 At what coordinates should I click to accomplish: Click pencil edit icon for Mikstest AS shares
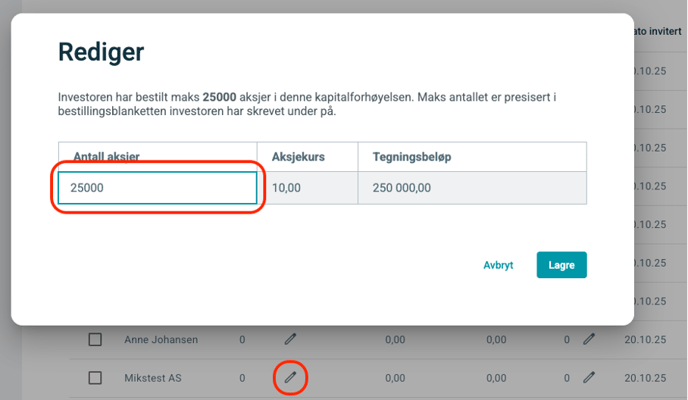[x=290, y=377]
